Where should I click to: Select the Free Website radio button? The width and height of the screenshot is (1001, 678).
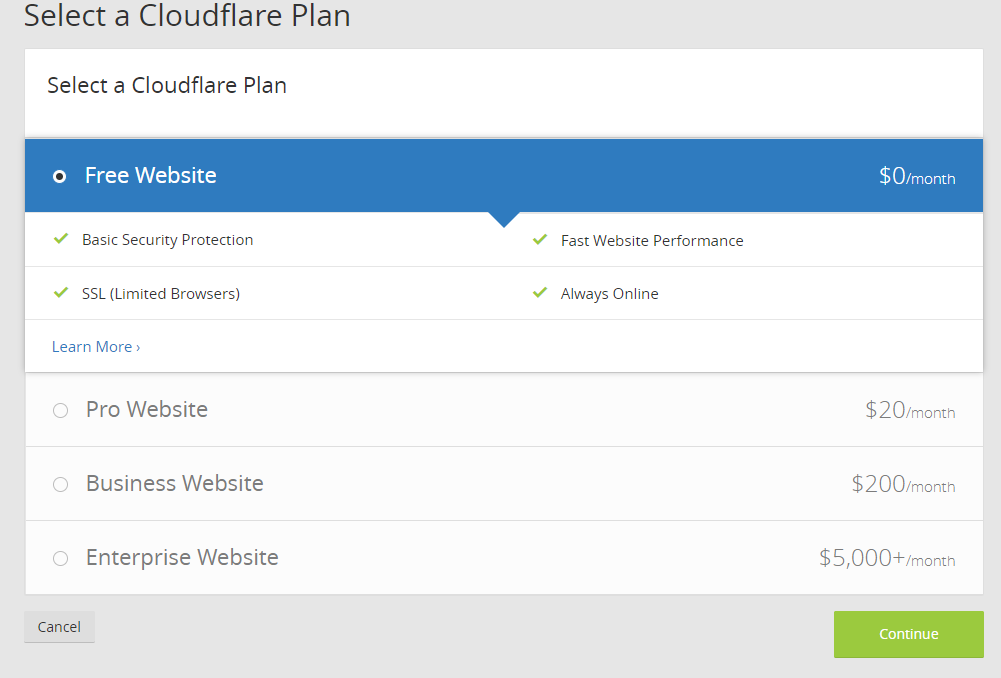[60, 176]
